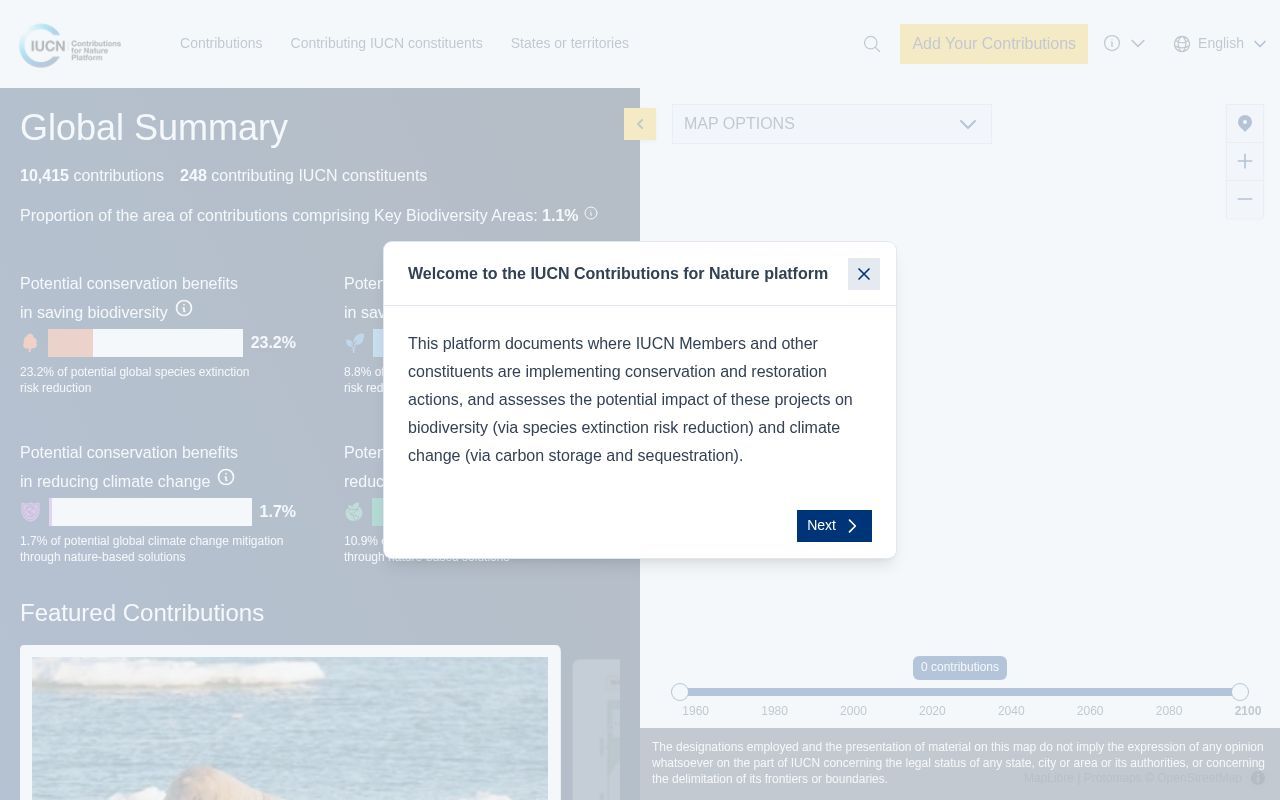Screen dimensions: 1280x800
Task: Zoom out on the map with minus
Action: pos(1245,199)
